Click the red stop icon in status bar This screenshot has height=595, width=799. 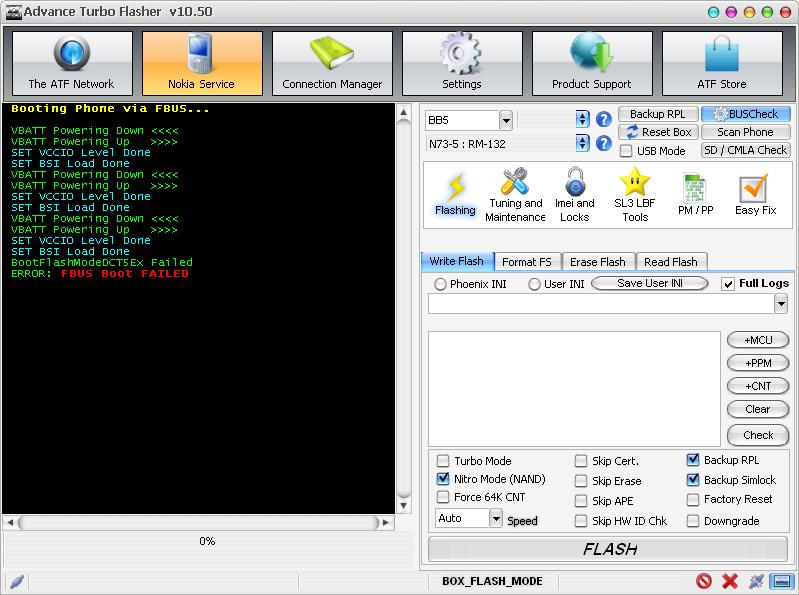coord(704,581)
